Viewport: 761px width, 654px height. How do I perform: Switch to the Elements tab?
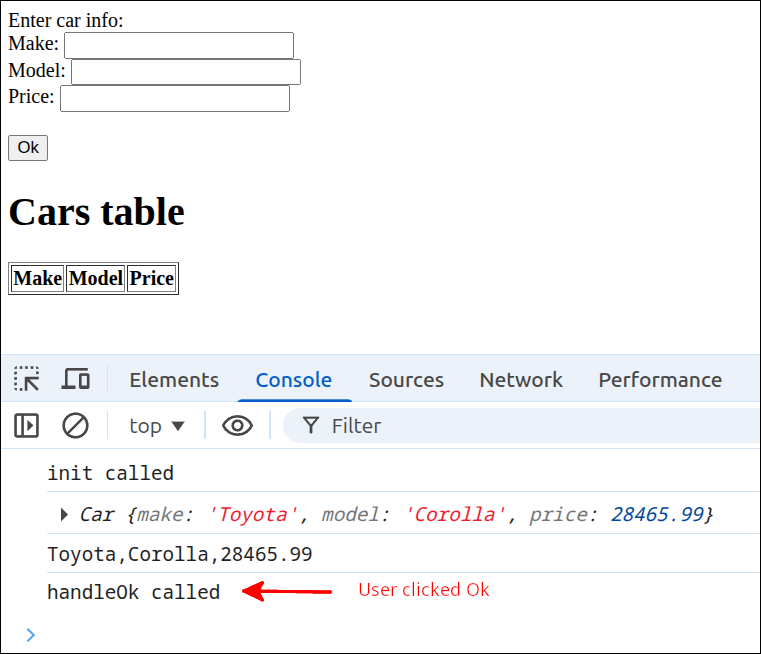coord(174,380)
